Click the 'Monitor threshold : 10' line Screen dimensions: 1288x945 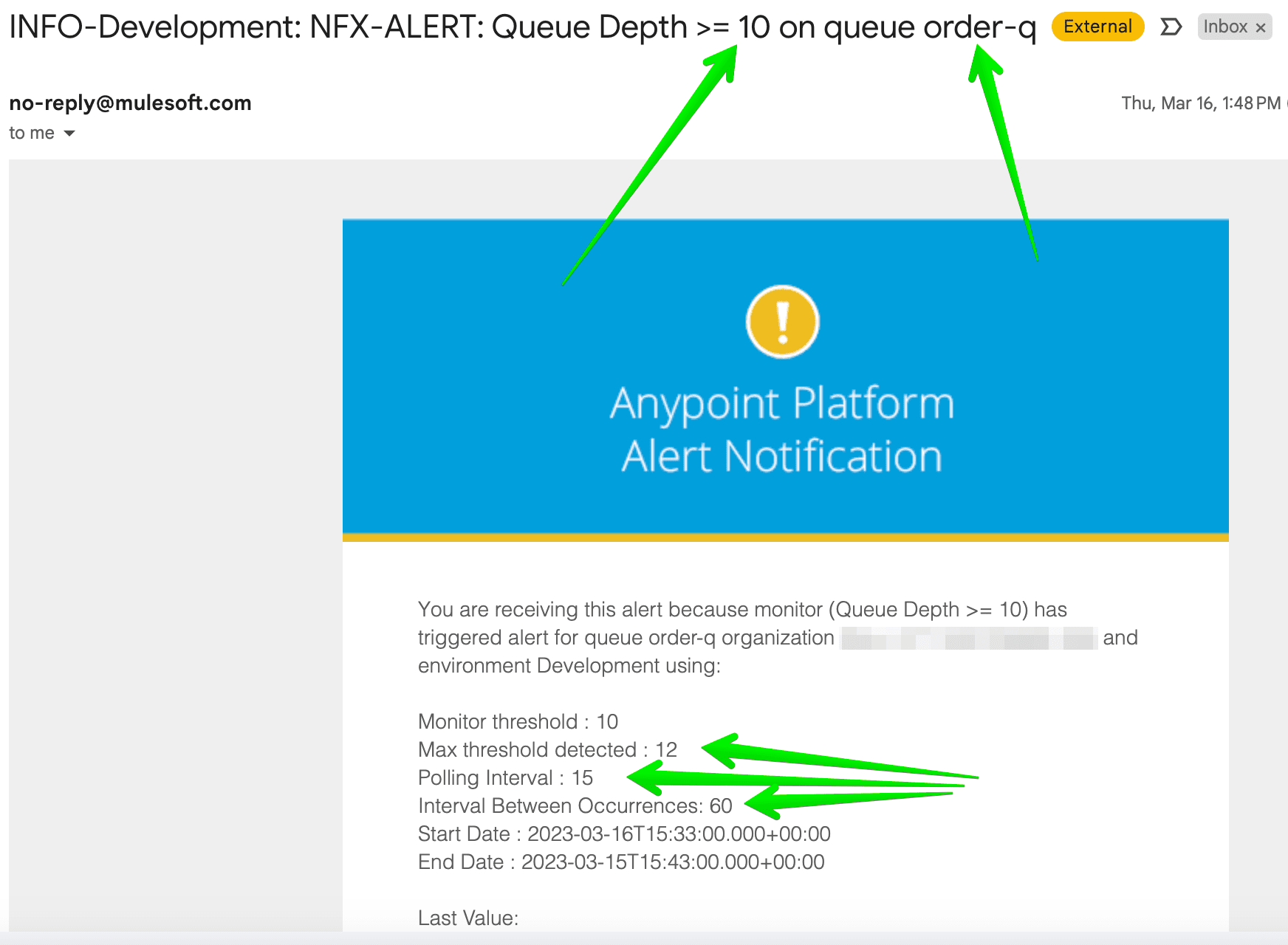(518, 721)
